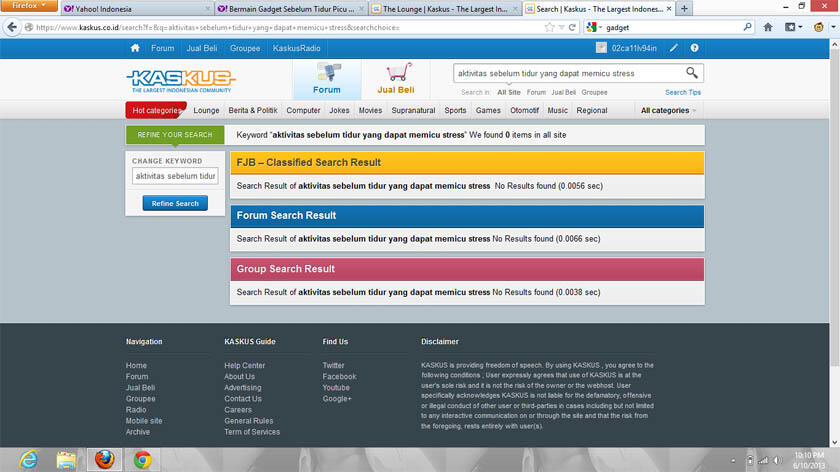Open Term of Services footer link
Screen dimensions: 840x472
pos(252,432)
